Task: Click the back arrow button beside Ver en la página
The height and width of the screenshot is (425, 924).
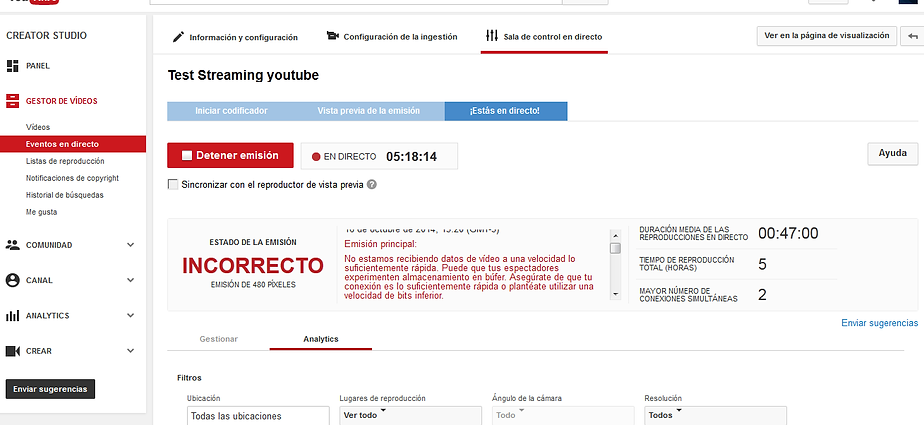Action: (913, 36)
